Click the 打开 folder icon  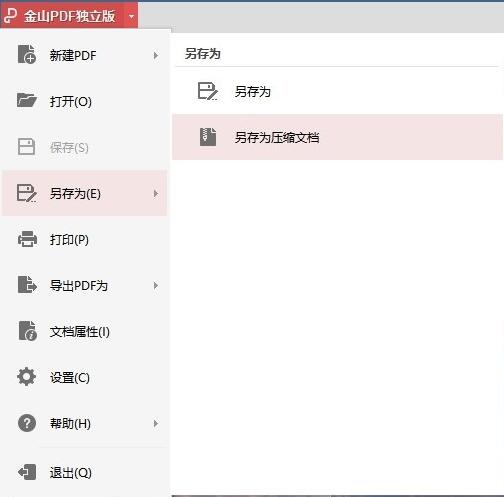[27, 101]
